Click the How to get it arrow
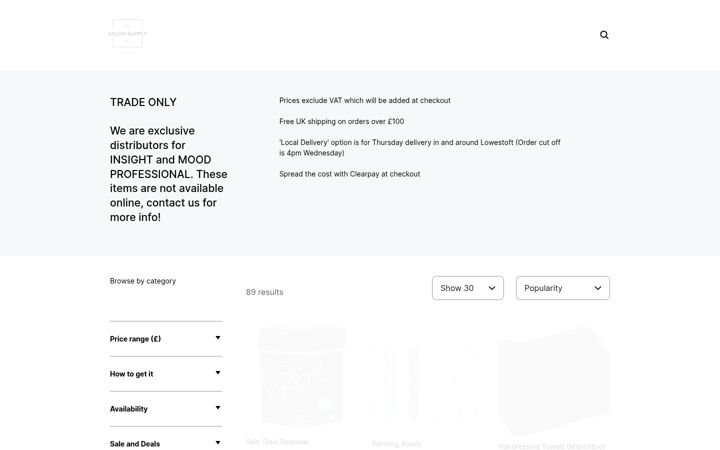The height and width of the screenshot is (450, 720). click(x=218, y=373)
